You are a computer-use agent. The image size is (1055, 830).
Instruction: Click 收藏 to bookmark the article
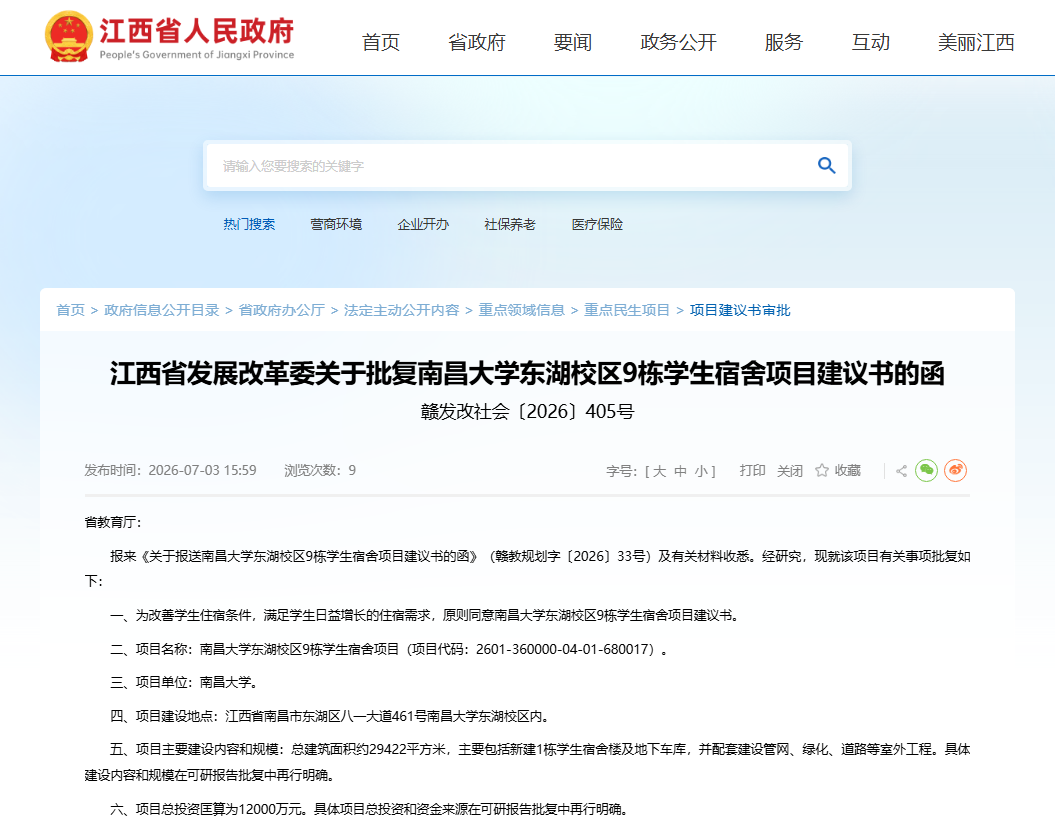click(848, 470)
